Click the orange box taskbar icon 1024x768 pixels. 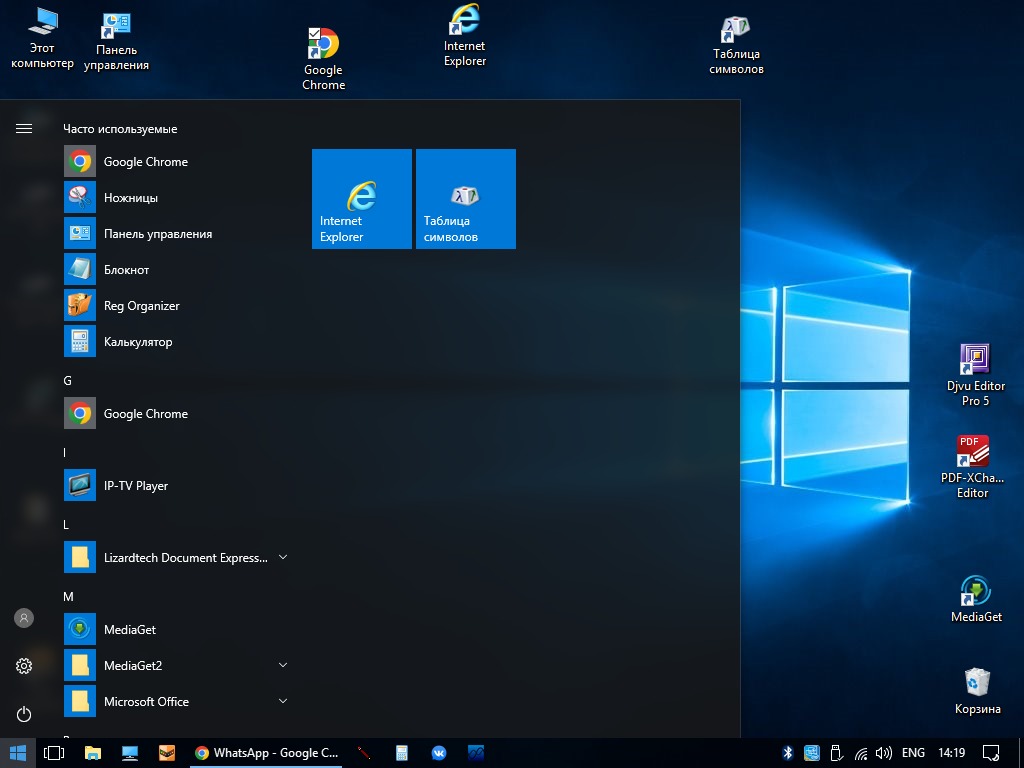[x=167, y=753]
